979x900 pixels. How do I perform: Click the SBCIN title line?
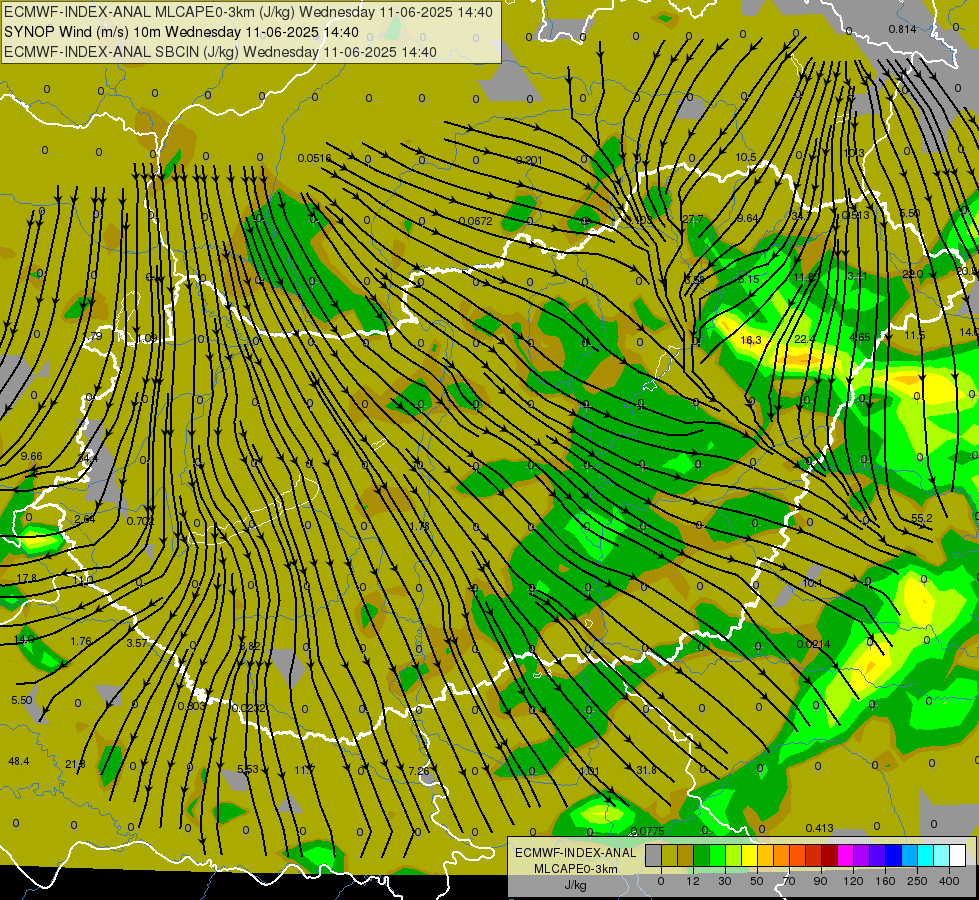pos(220,52)
